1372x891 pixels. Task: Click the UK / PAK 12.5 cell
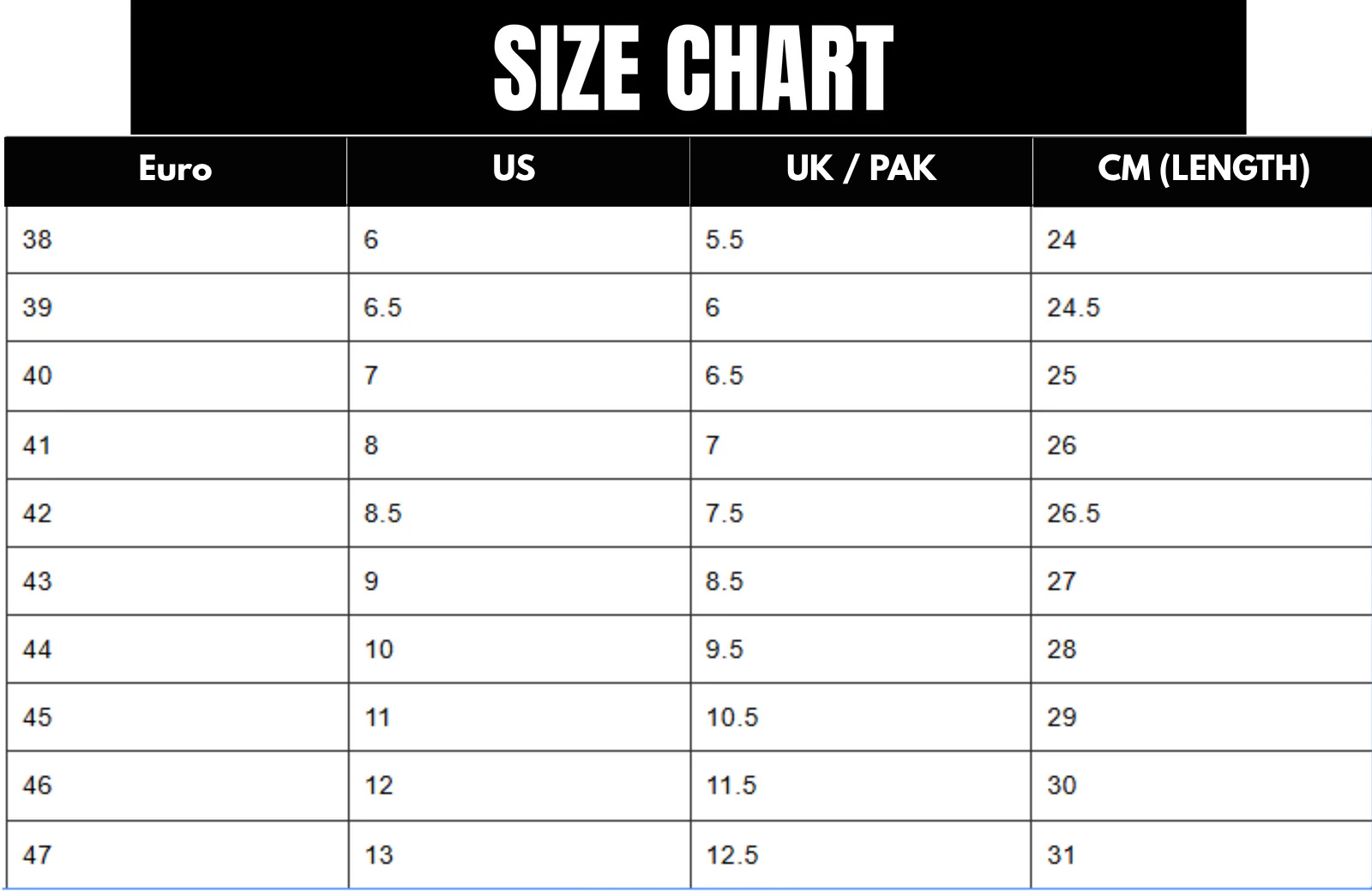pyautogui.click(x=731, y=855)
